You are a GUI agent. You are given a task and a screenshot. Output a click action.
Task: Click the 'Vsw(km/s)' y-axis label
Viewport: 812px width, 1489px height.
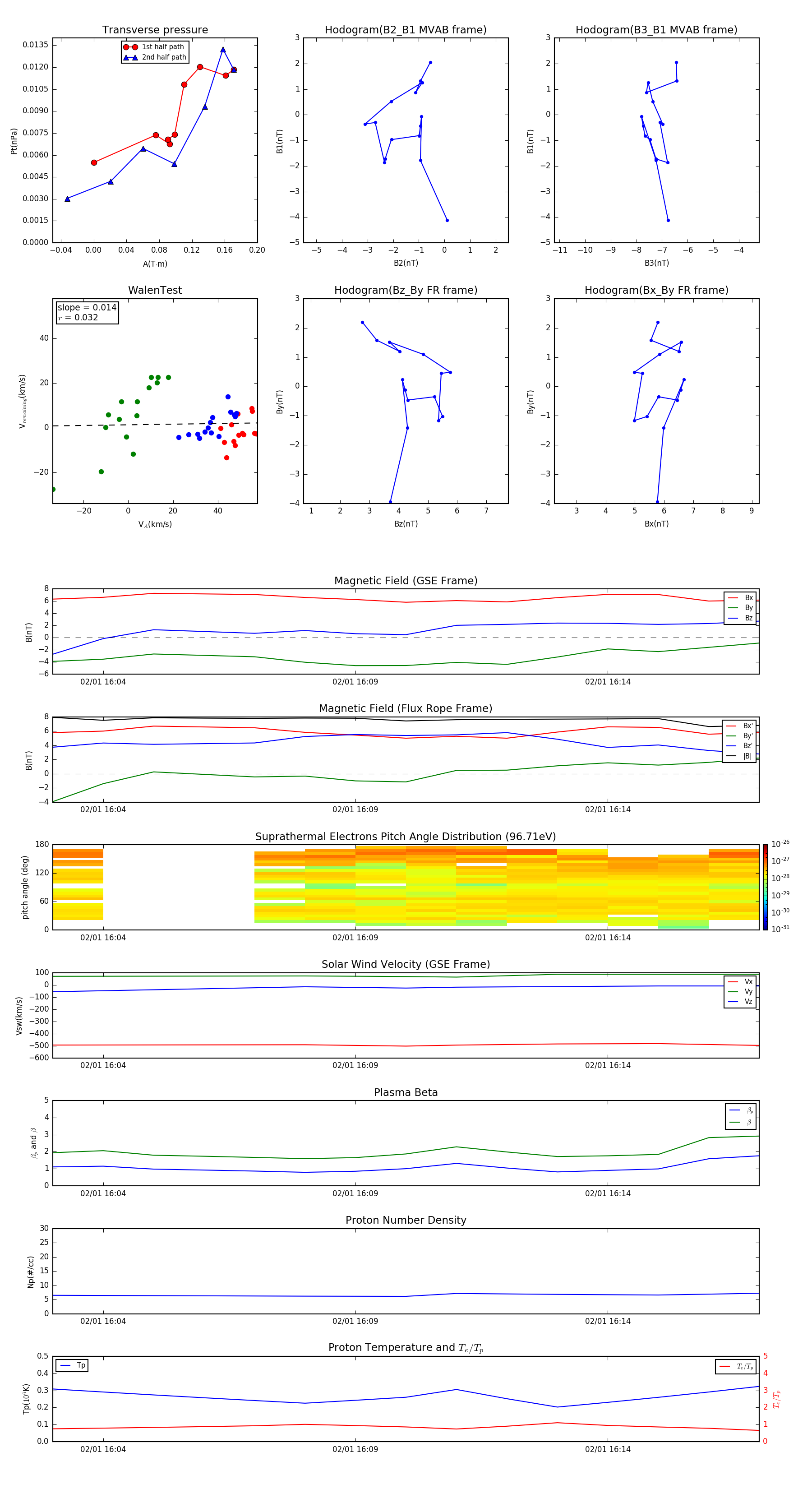point(18,1016)
